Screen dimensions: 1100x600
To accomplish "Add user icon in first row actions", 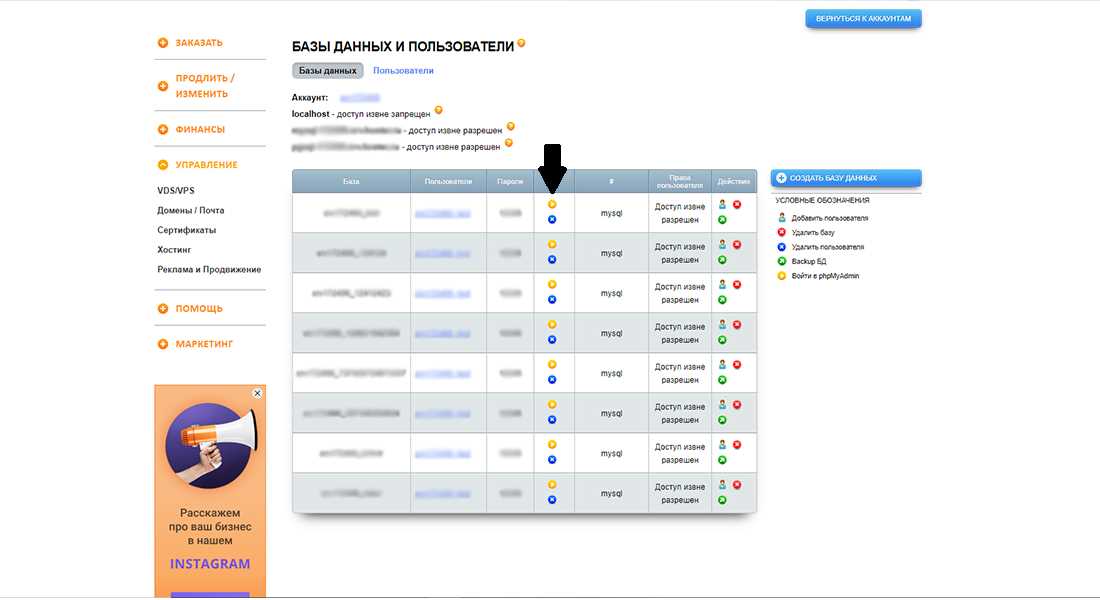I will coord(722,204).
